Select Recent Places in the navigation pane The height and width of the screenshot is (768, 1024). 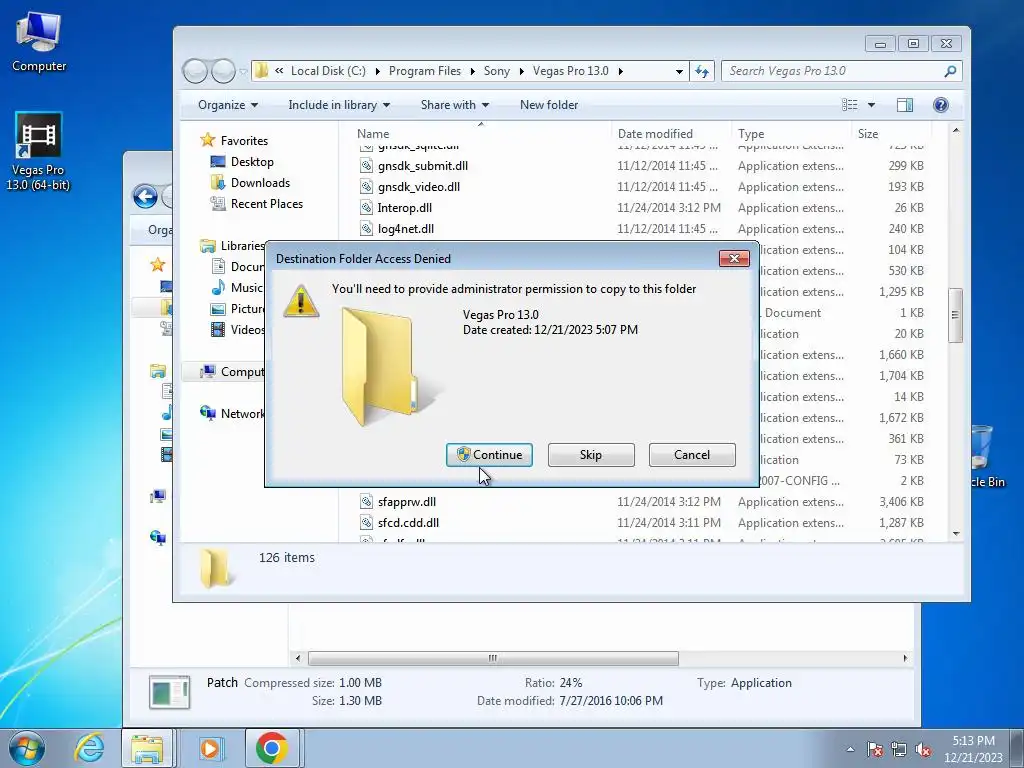click(x=266, y=203)
